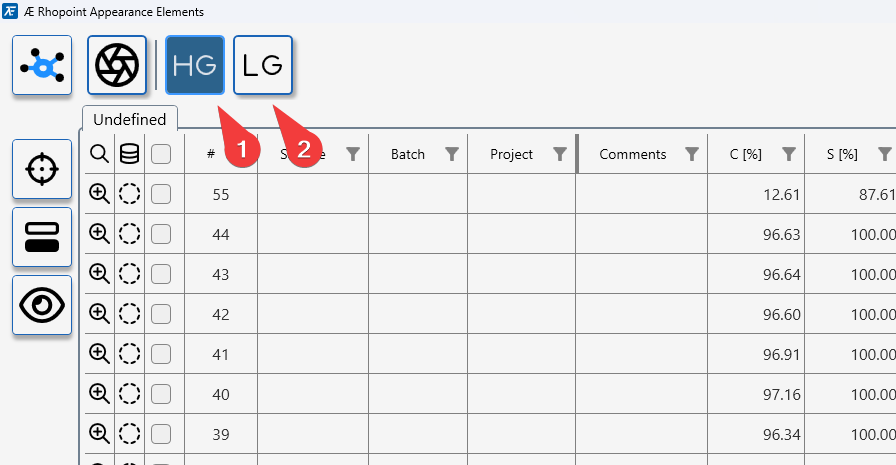Click the magnifier search icon in header
896x465 pixels.
pos(99,154)
